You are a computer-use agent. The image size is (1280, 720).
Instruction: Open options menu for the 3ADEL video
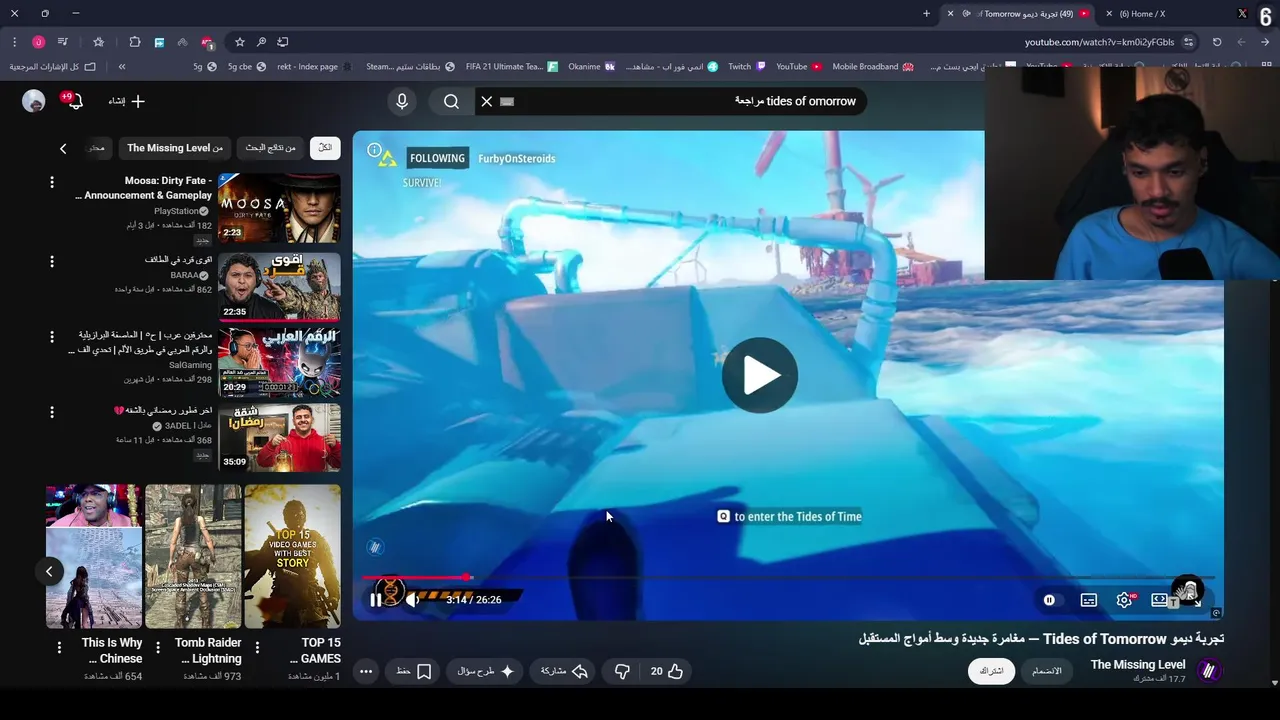point(52,412)
